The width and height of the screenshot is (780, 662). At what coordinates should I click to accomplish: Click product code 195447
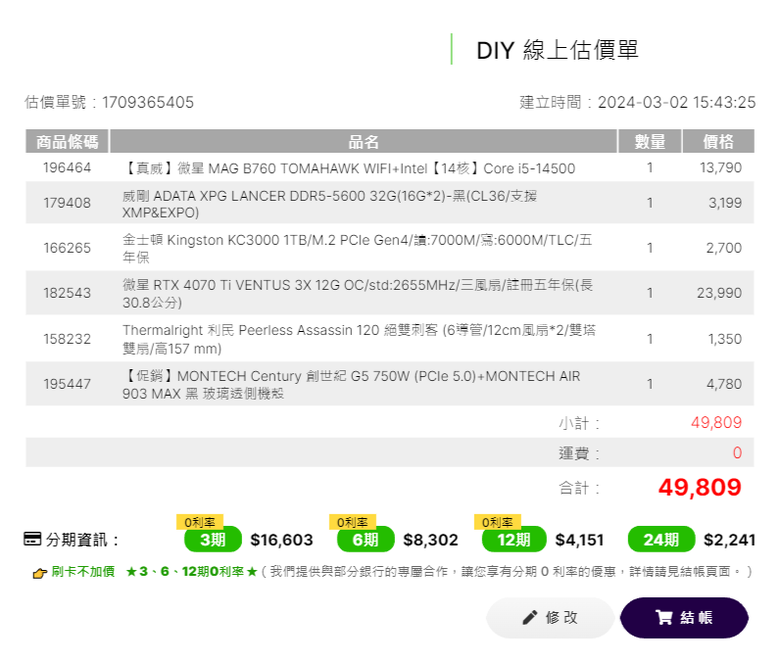click(67, 384)
